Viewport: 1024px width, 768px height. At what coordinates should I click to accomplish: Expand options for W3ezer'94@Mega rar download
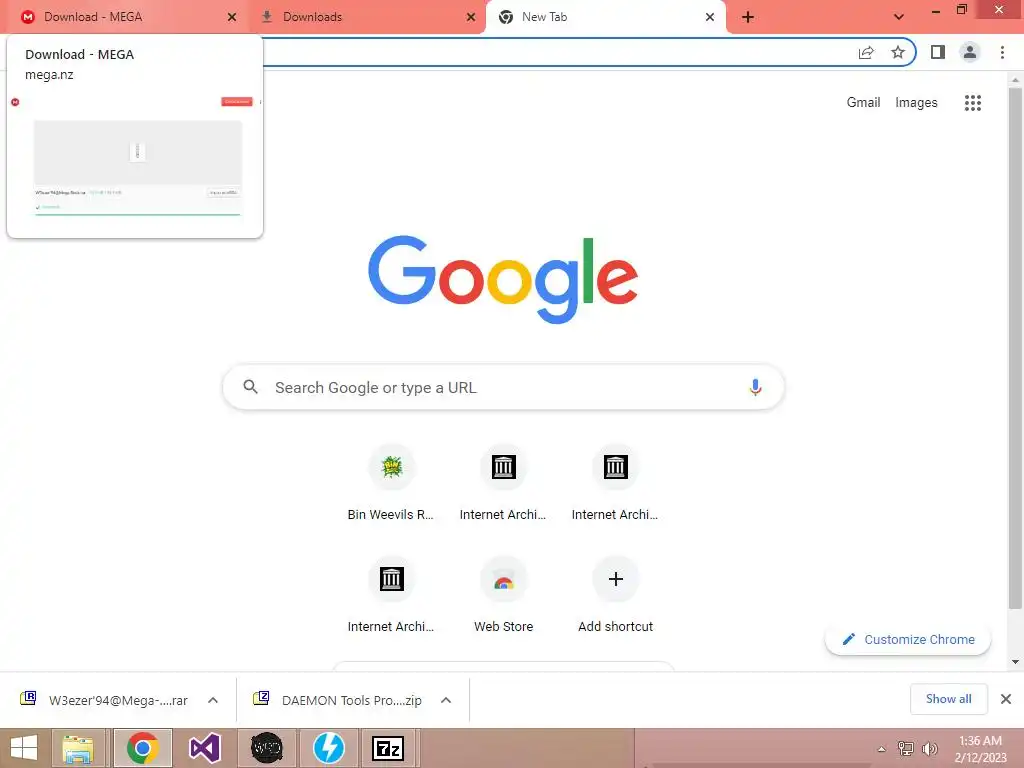[213, 700]
